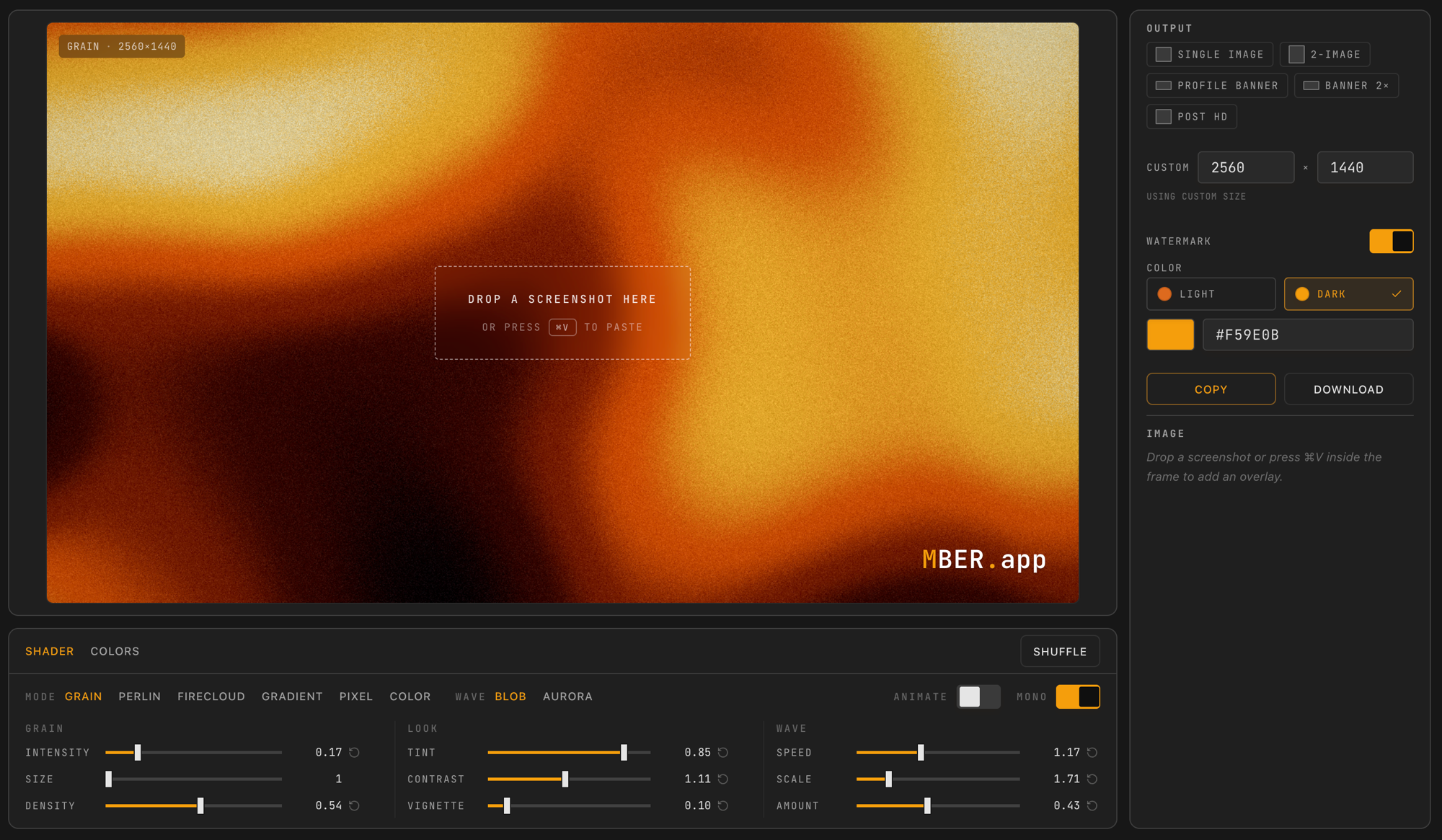The width and height of the screenshot is (1442, 840).
Task: Choose the Profile Banner output preset
Action: [1217, 85]
